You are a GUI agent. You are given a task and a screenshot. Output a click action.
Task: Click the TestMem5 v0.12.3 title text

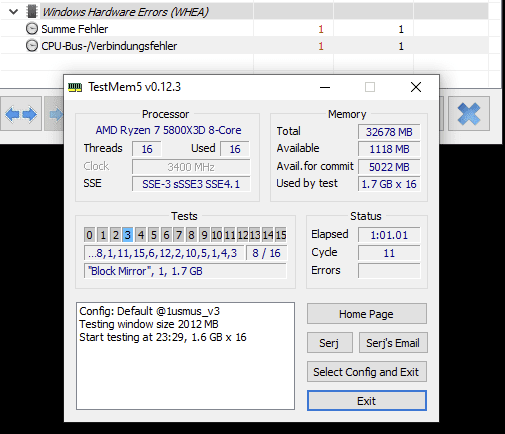134,87
